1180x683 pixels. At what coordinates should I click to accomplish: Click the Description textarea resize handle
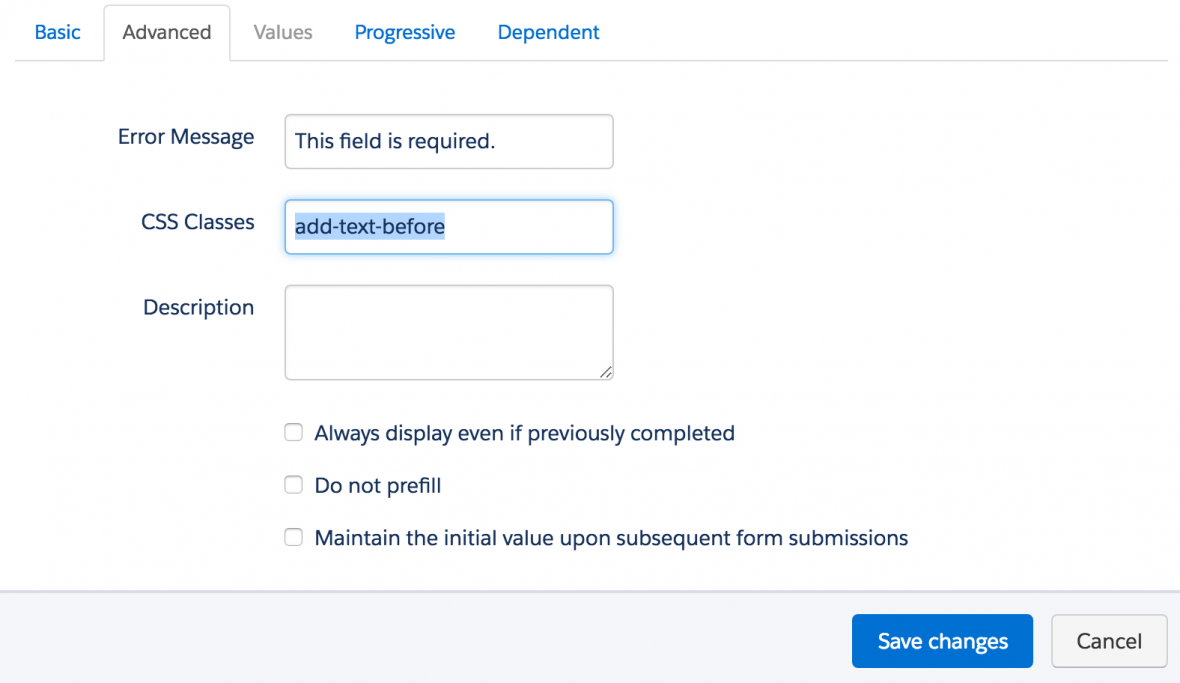click(607, 374)
